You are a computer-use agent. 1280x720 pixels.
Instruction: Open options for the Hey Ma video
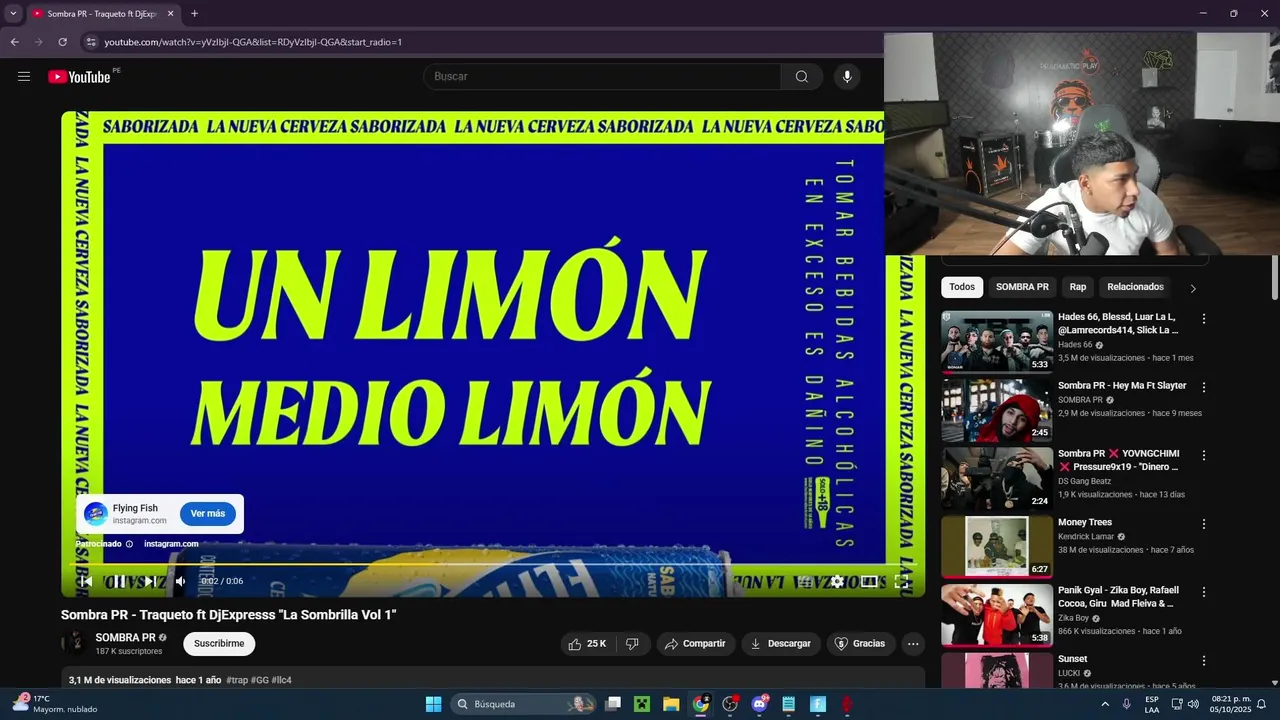pos(1204,387)
